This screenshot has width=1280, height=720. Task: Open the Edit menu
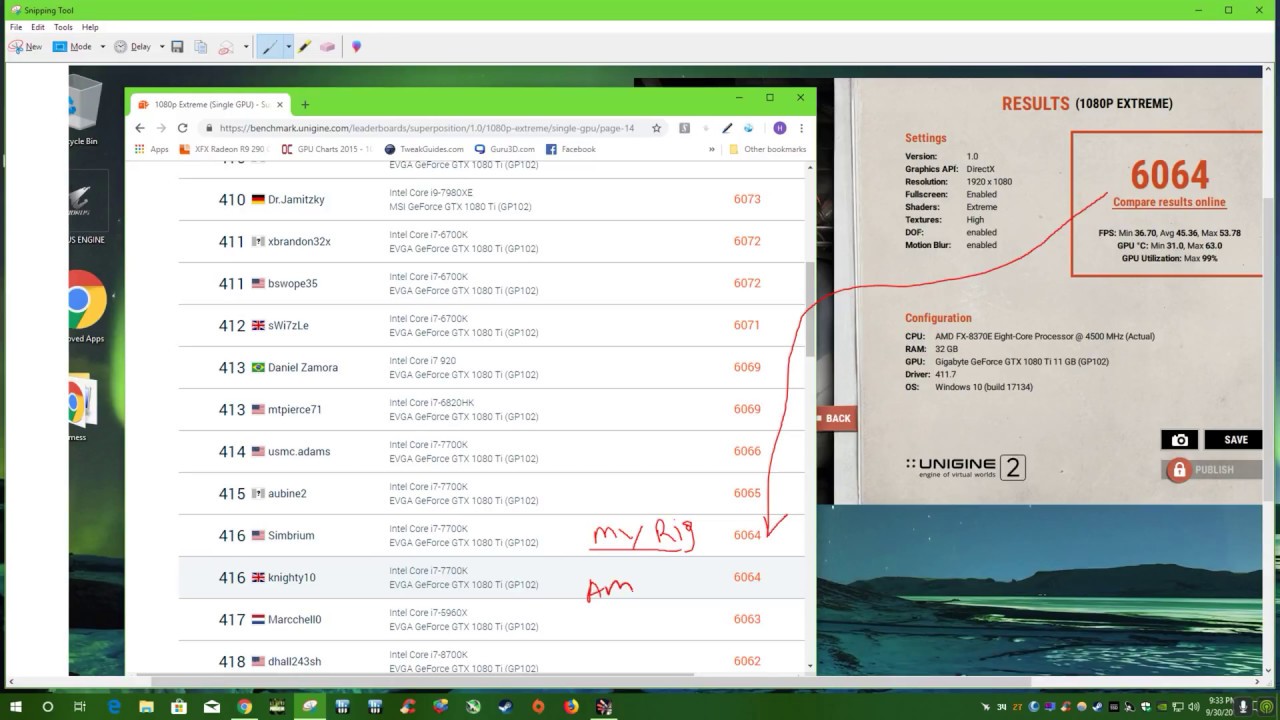coord(38,27)
